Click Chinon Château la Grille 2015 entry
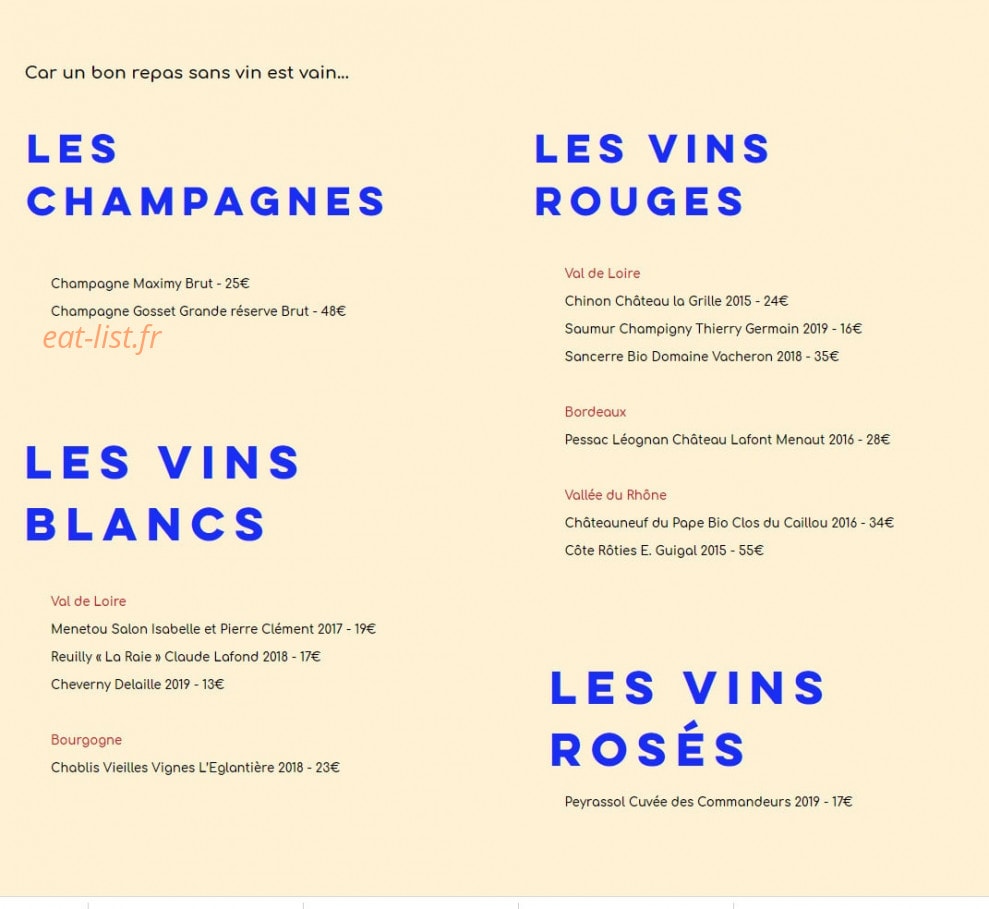This screenshot has height=909, width=989. [x=676, y=302]
